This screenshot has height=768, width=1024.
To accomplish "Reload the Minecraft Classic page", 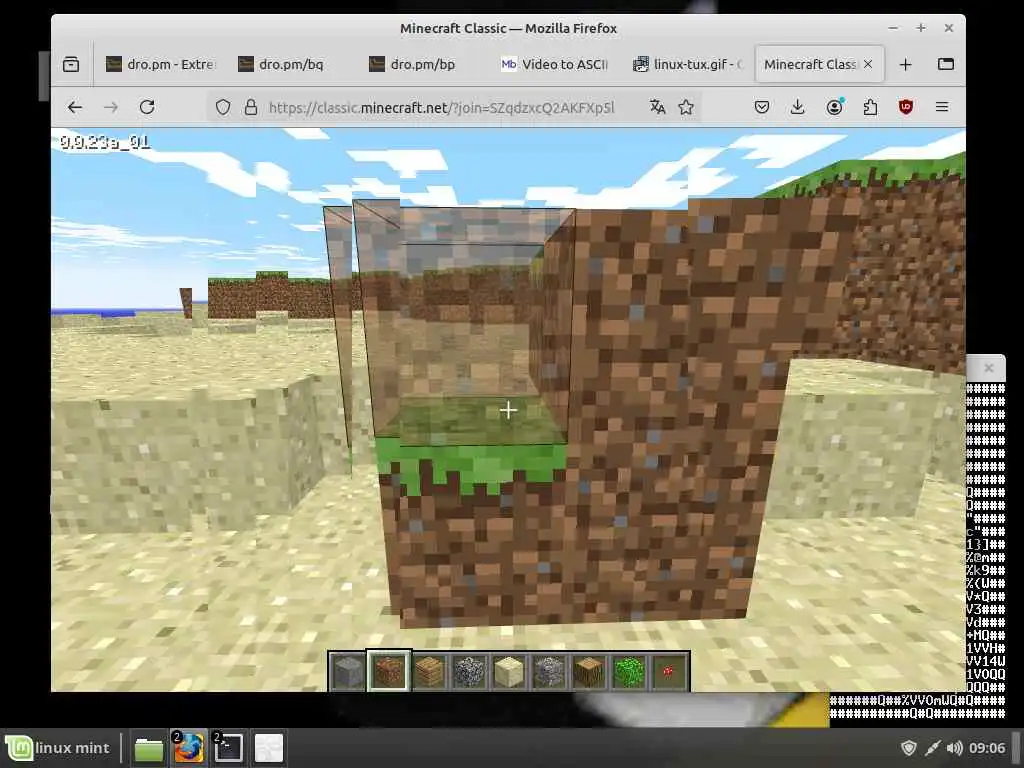I will click(147, 107).
